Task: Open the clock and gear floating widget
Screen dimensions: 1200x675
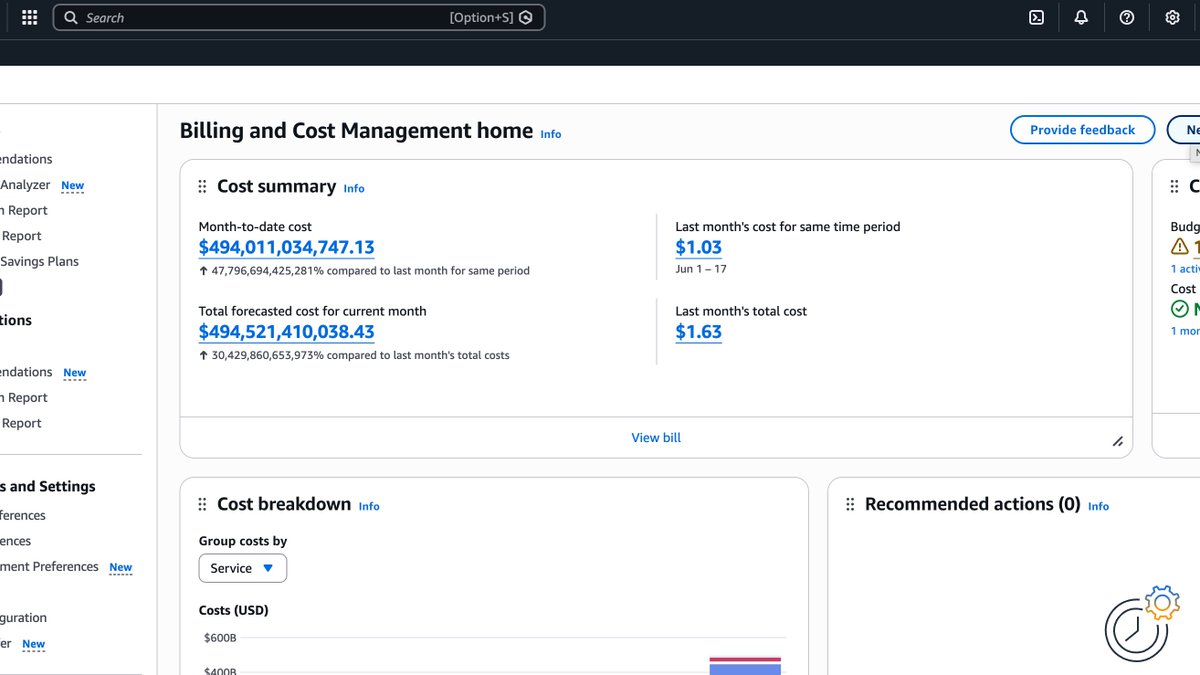Action: [x=1142, y=623]
